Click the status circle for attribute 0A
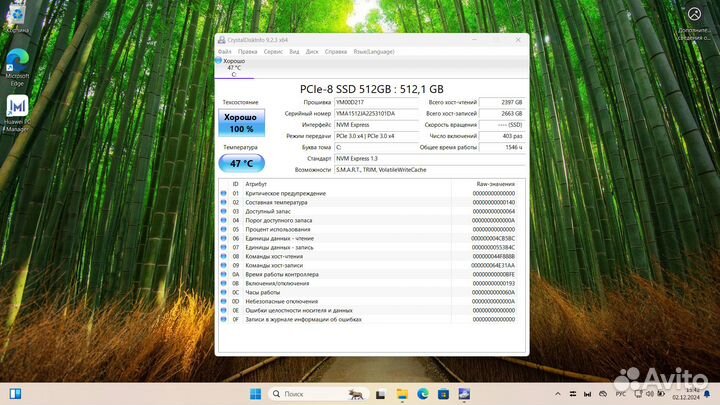 [x=224, y=274]
